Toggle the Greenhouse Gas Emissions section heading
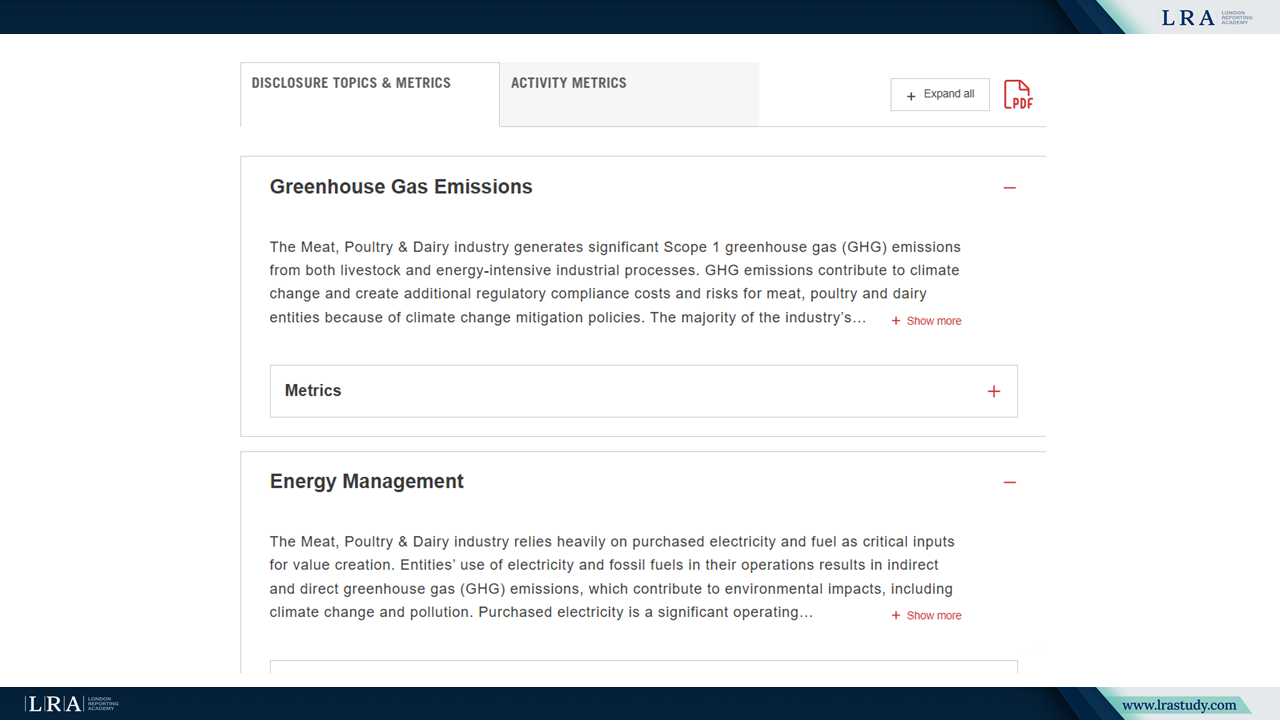1280x720 pixels. 401,187
